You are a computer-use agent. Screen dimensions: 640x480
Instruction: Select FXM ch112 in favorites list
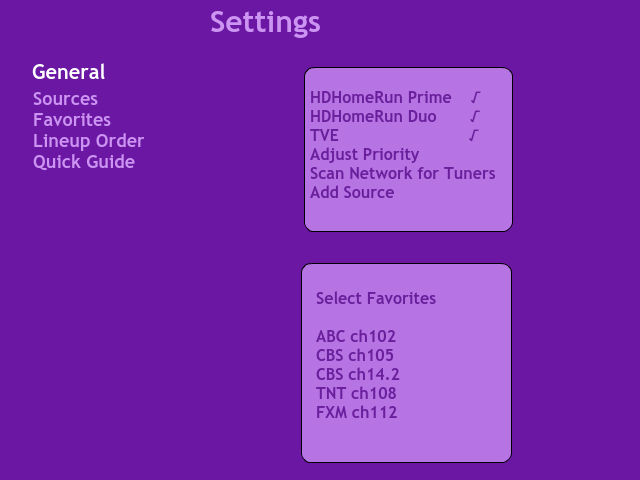[x=356, y=413]
